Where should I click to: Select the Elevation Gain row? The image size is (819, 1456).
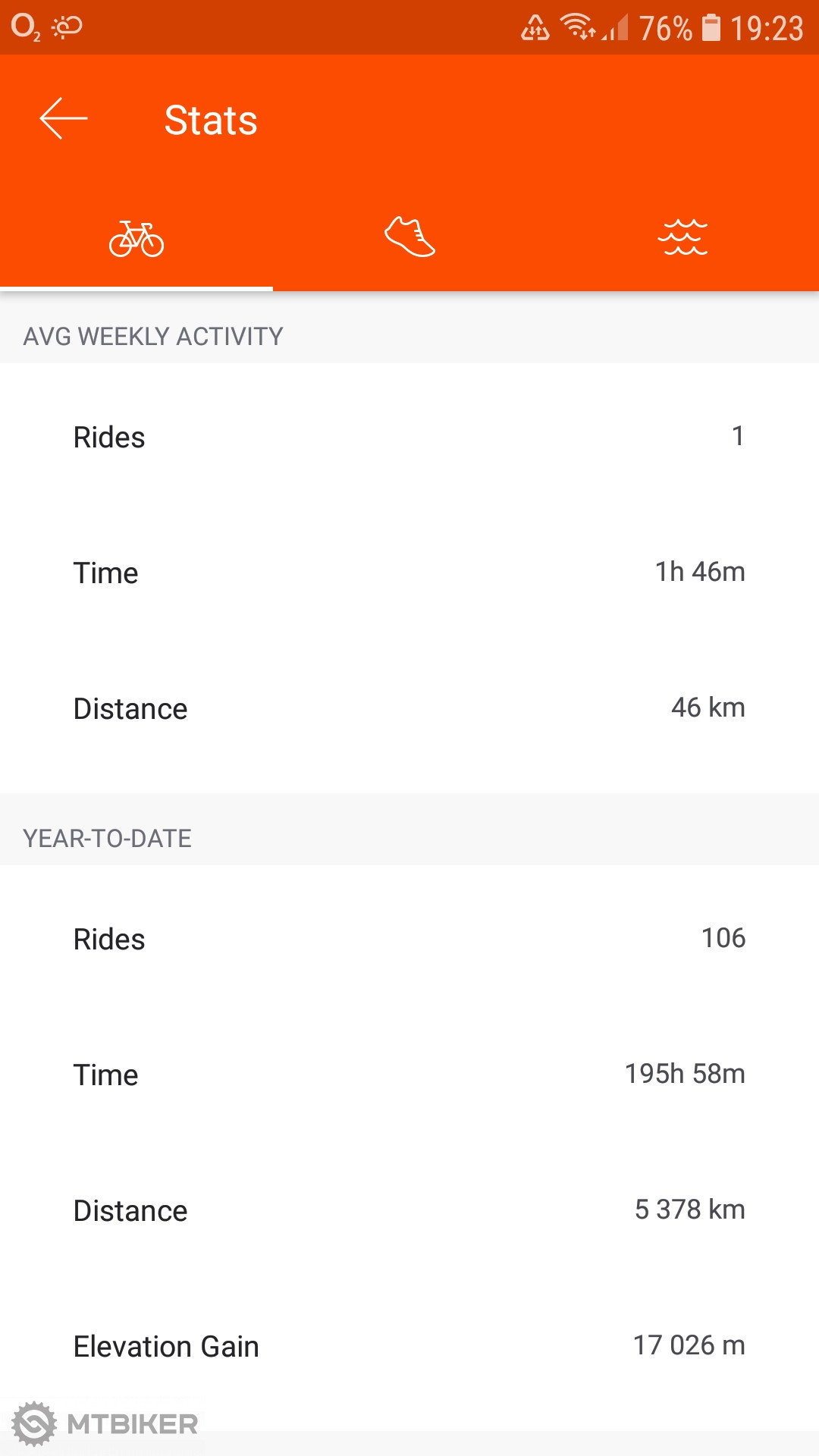tap(409, 1346)
